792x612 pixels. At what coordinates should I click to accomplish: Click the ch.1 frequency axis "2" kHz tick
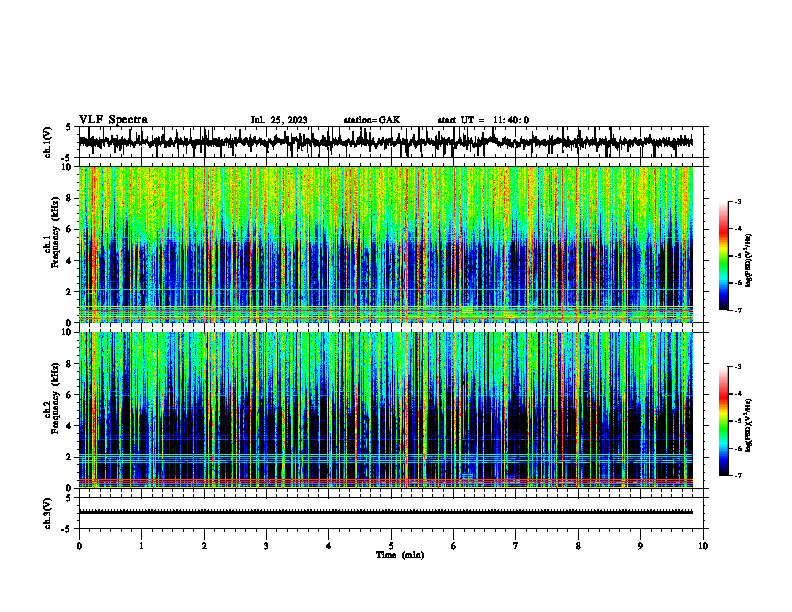70,292
